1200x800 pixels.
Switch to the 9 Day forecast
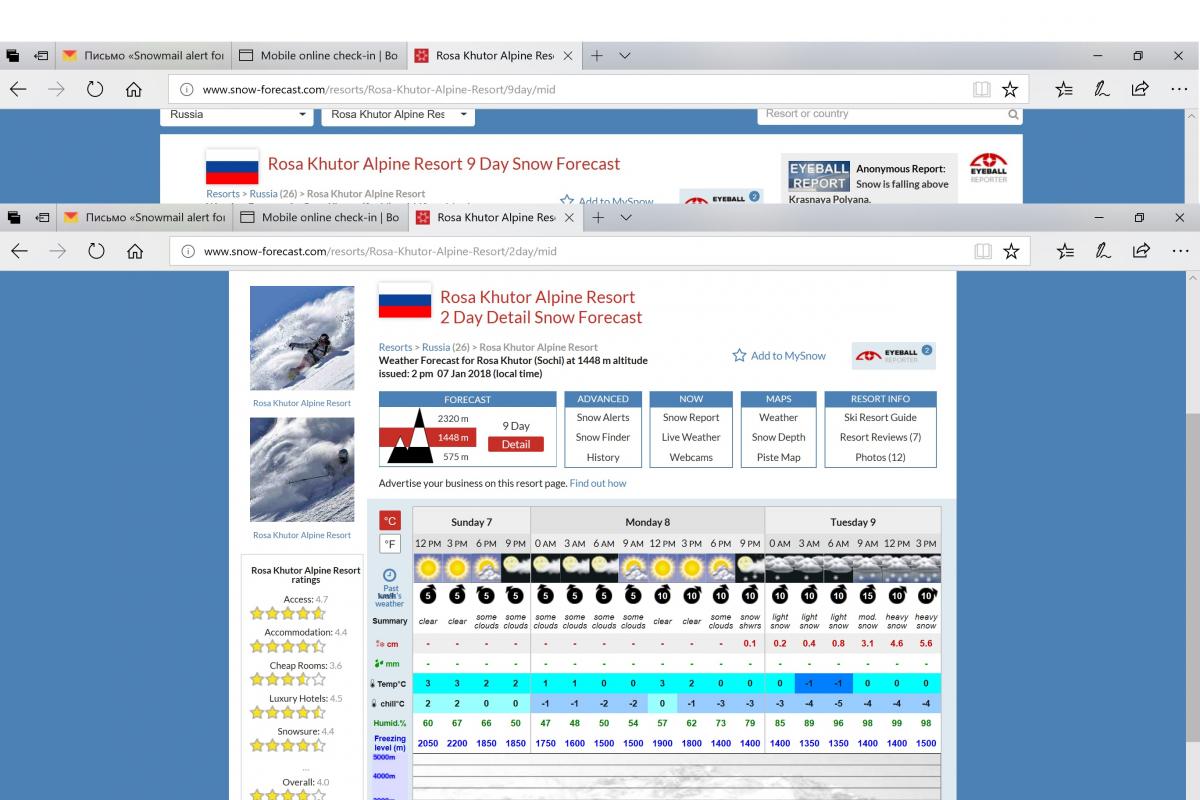516,426
